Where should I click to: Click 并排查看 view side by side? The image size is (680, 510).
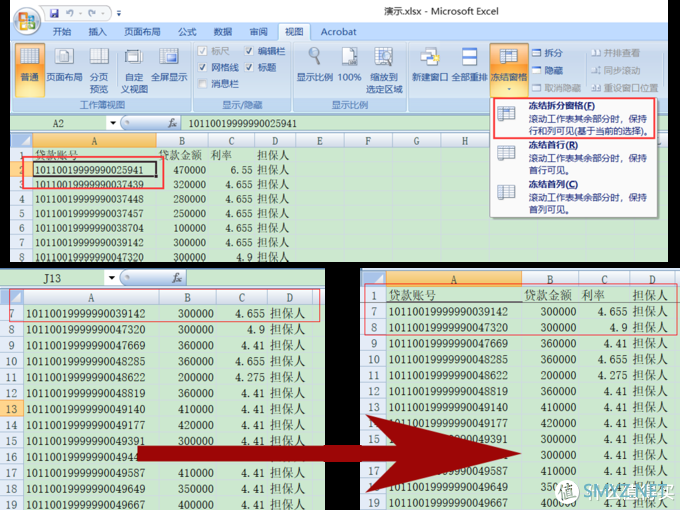point(615,53)
